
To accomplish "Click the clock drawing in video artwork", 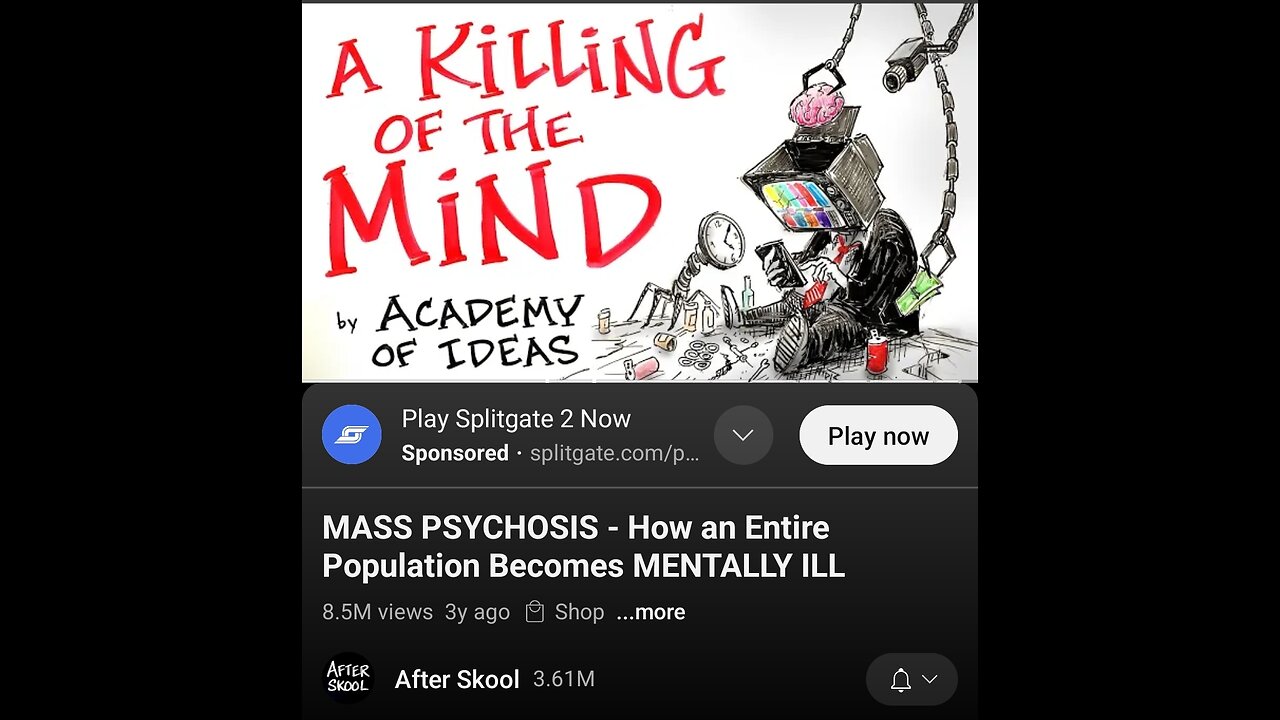I will [720, 243].
